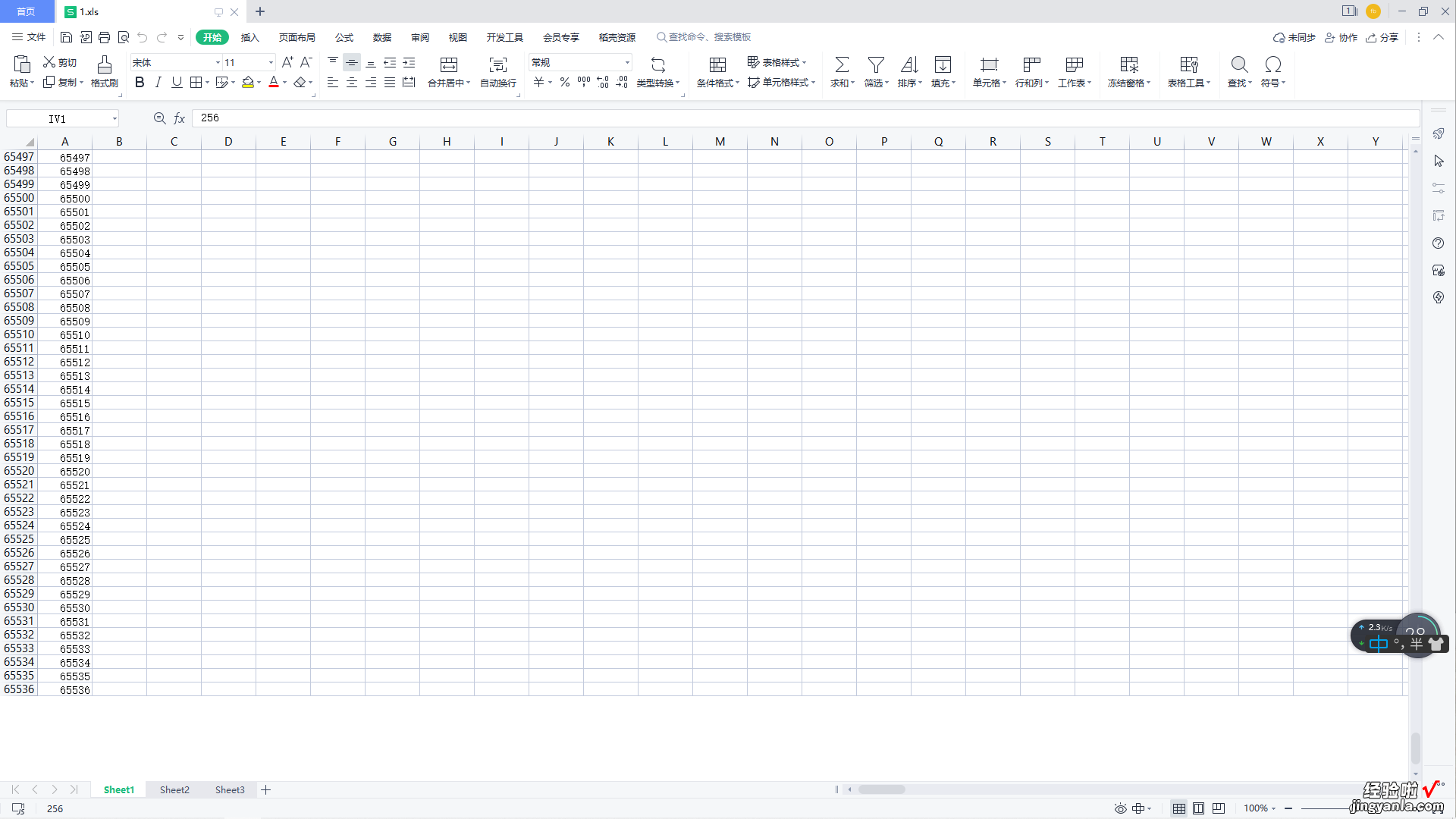Click the Paste clipboard icon
The height and width of the screenshot is (819, 1456).
click(22, 64)
